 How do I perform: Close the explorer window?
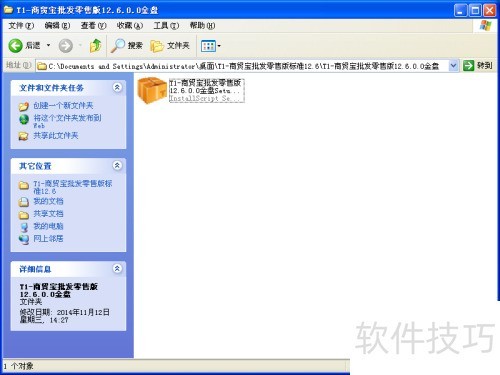tap(490, 10)
